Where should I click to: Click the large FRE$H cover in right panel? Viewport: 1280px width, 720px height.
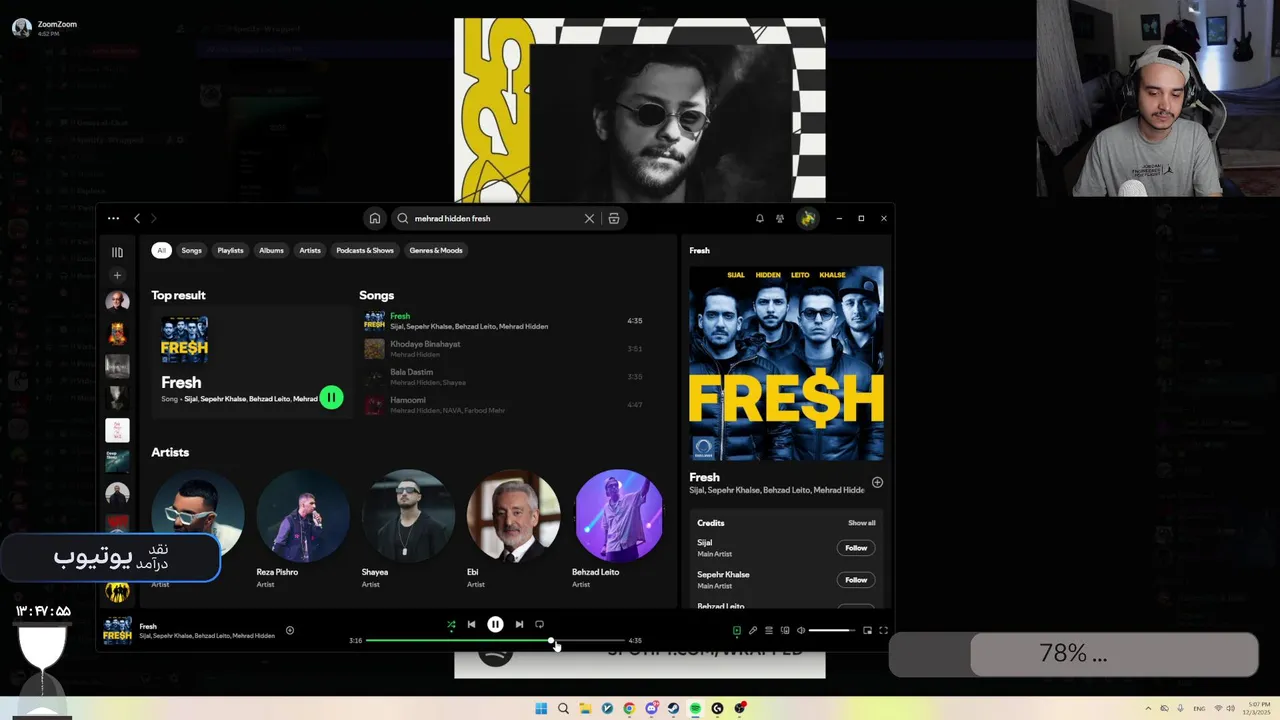(x=786, y=363)
